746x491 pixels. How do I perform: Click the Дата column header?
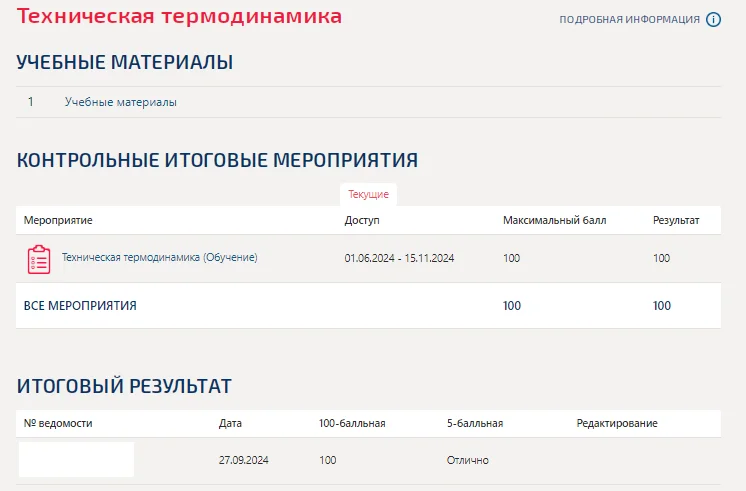pyautogui.click(x=230, y=423)
